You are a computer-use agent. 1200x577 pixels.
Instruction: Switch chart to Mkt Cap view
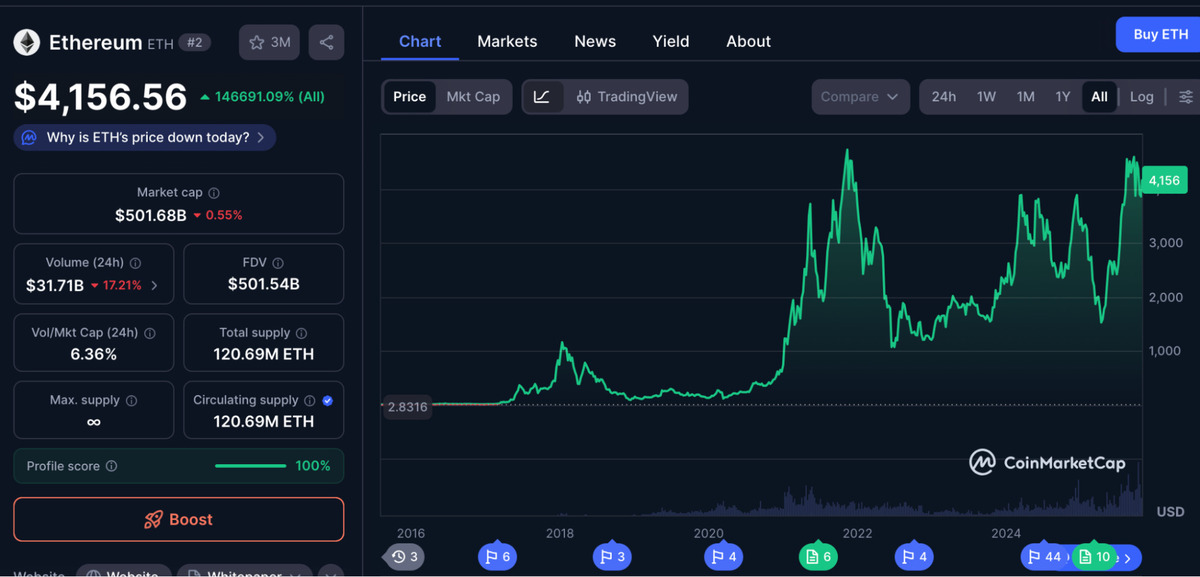(x=473, y=97)
